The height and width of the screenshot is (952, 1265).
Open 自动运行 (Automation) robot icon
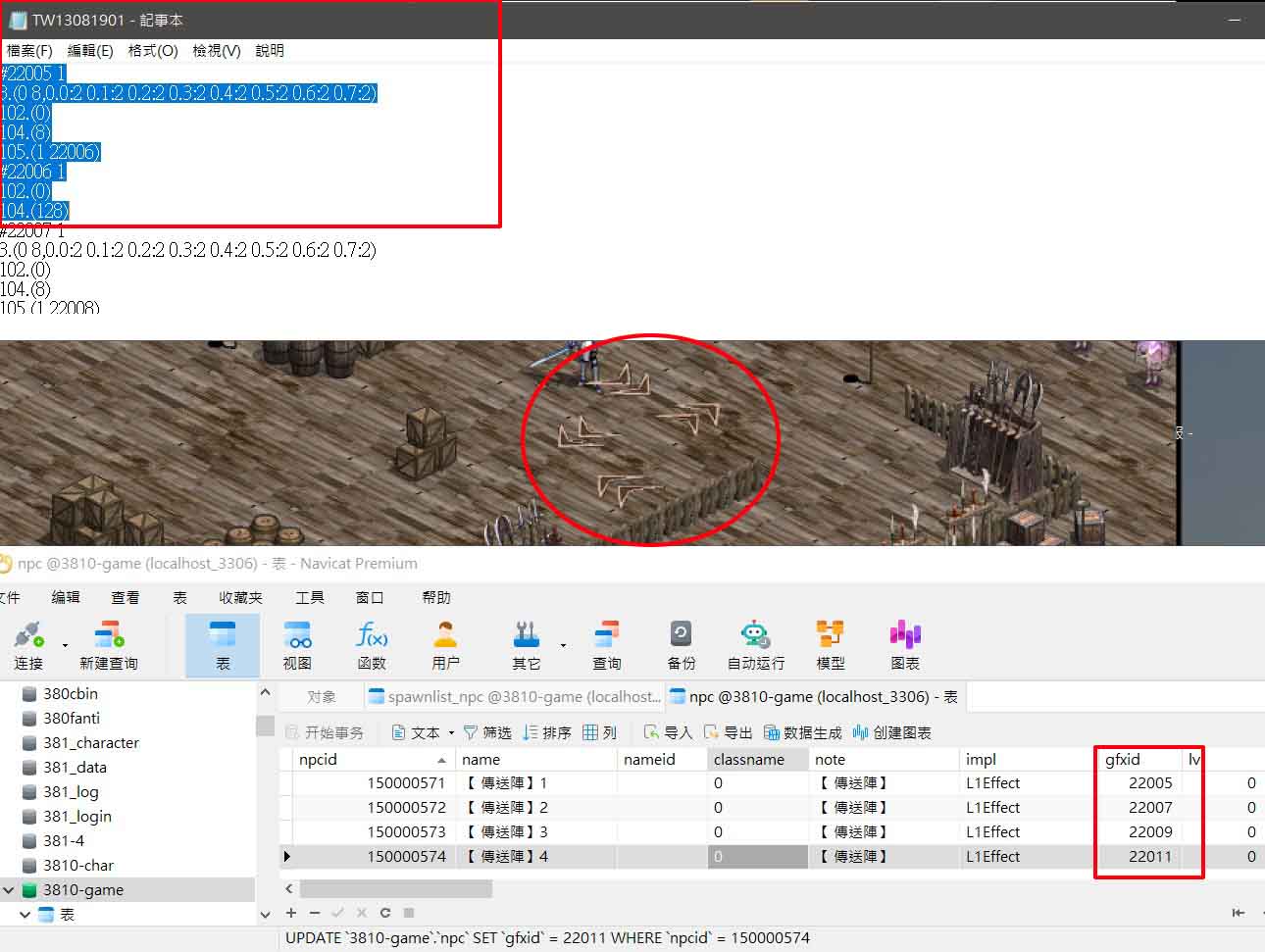coord(755,645)
